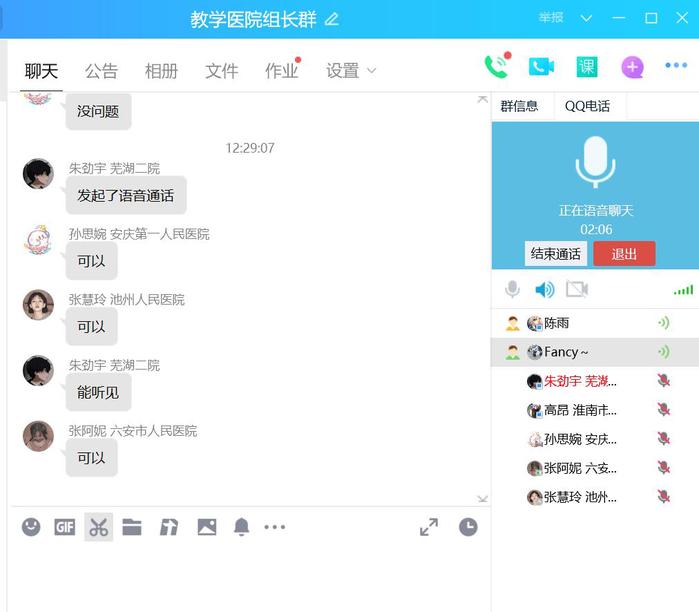The width and height of the screenshot is (699, 612).
Task: Select 张慧玲 in the call member list
Action: (x=595, y=497)
